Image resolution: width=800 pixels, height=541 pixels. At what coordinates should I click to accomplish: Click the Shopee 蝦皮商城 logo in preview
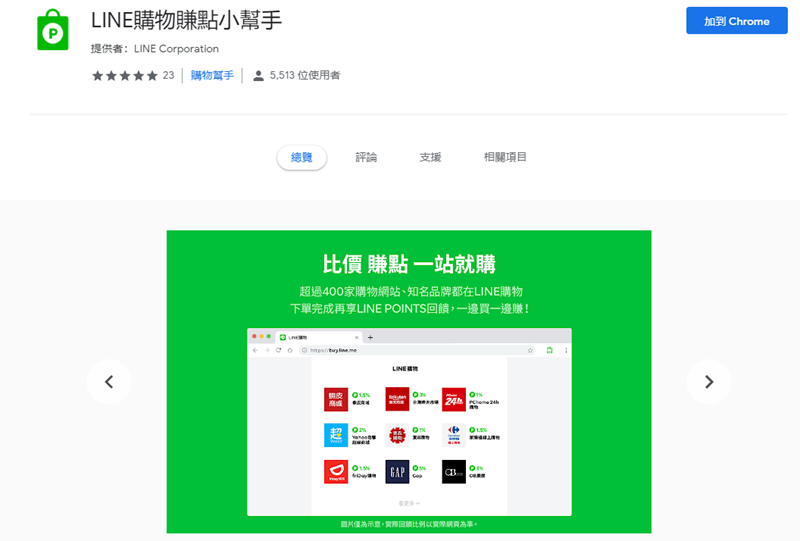[x=336, y=400]
